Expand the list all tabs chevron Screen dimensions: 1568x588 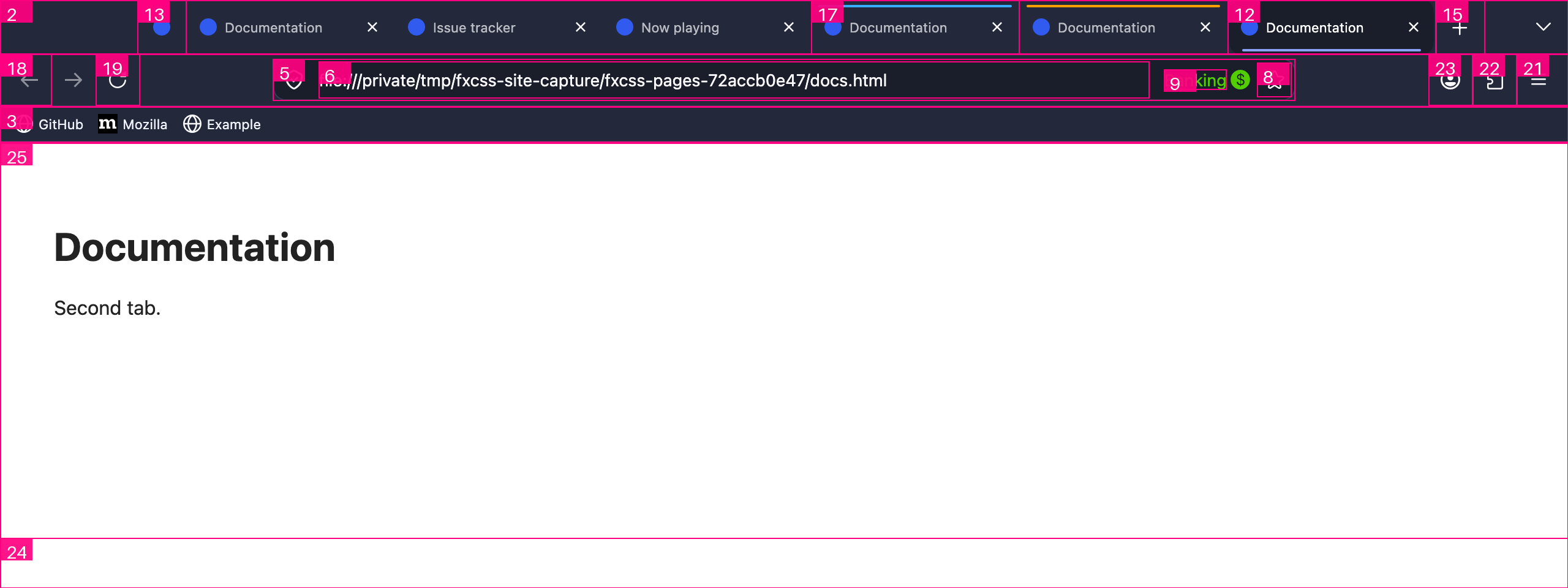click(1543, 28)
